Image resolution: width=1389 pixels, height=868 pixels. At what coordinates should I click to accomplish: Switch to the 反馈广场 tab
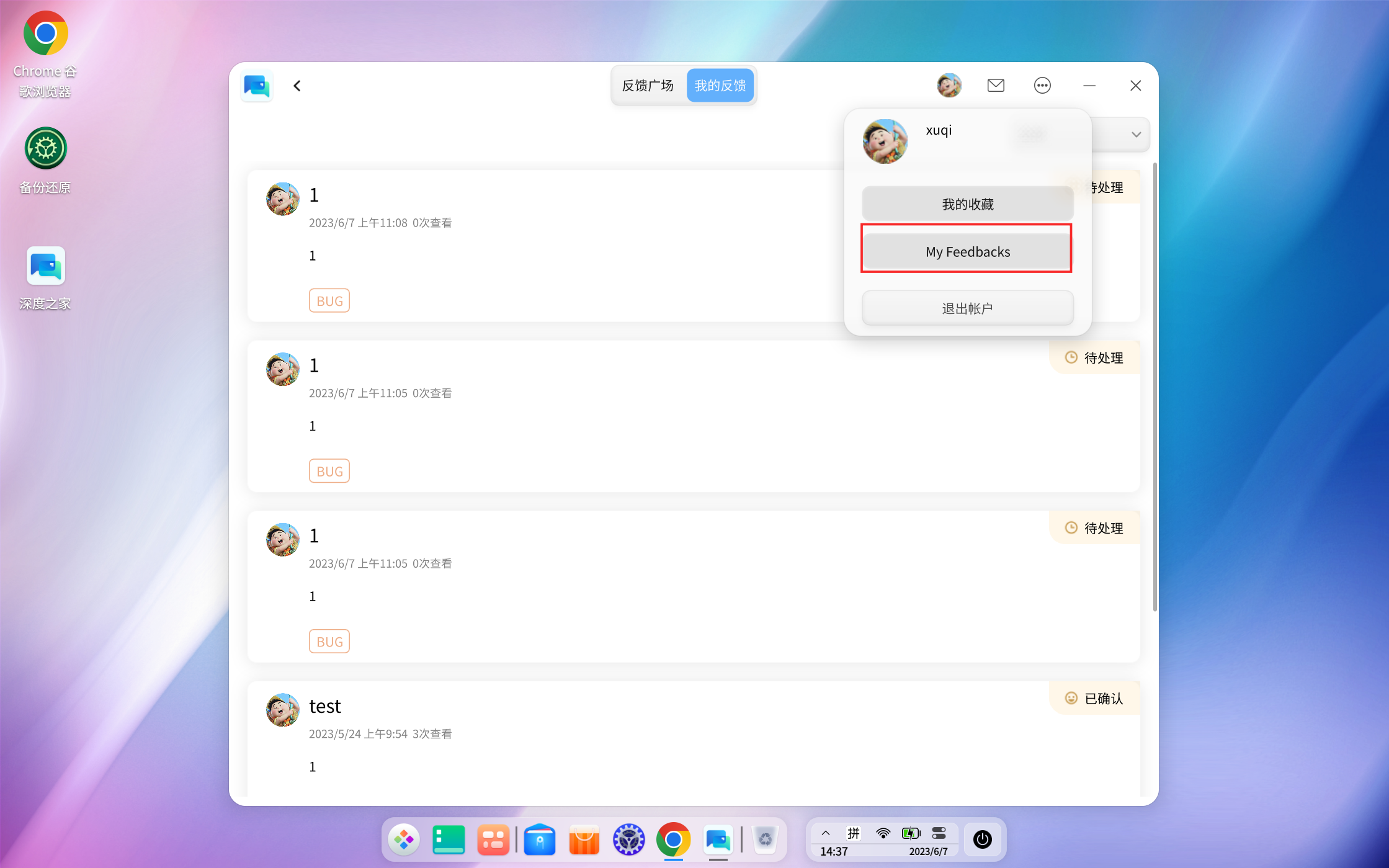click(648, 86)
